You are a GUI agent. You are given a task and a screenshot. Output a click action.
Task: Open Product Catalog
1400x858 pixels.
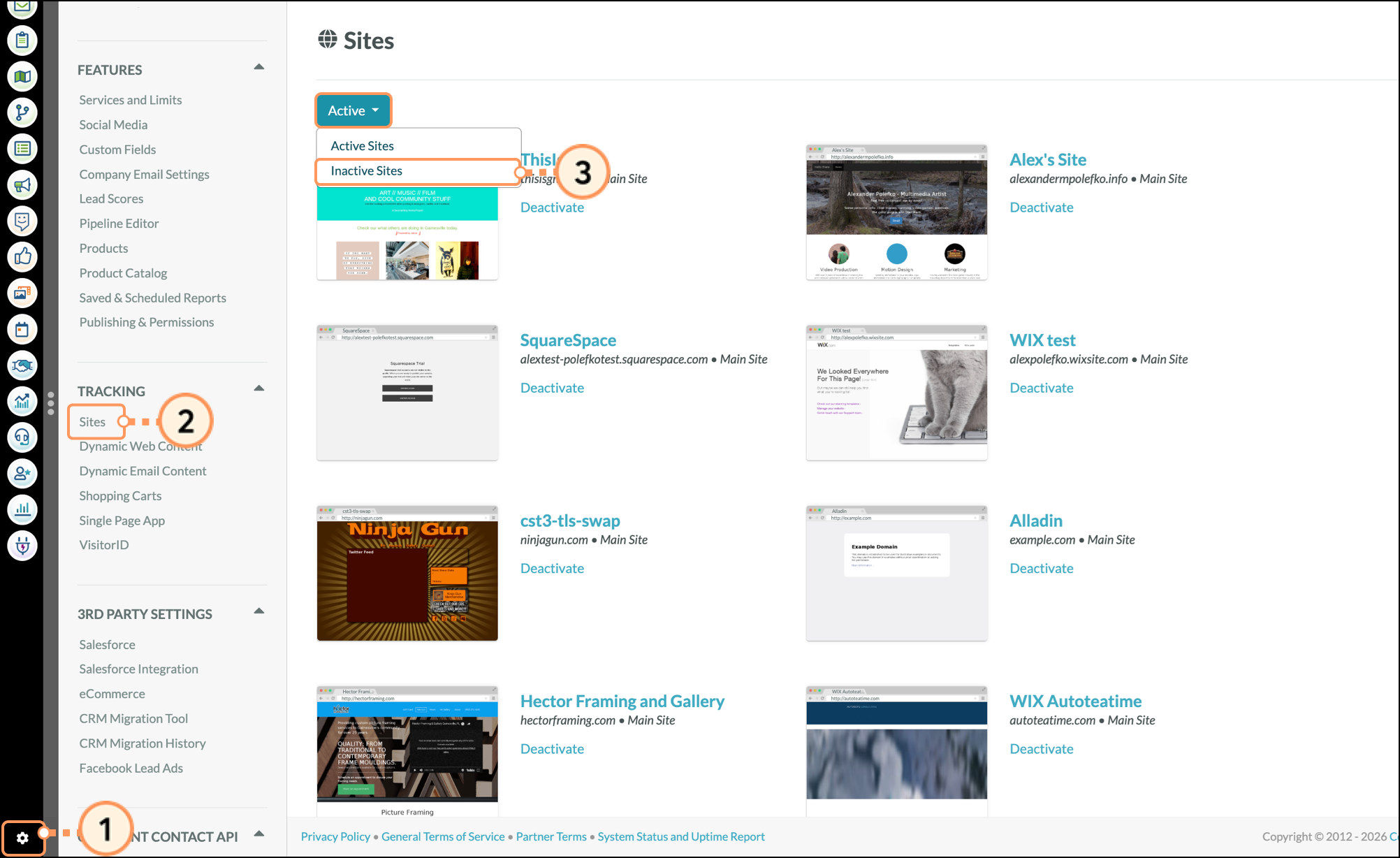pos(123,273)
